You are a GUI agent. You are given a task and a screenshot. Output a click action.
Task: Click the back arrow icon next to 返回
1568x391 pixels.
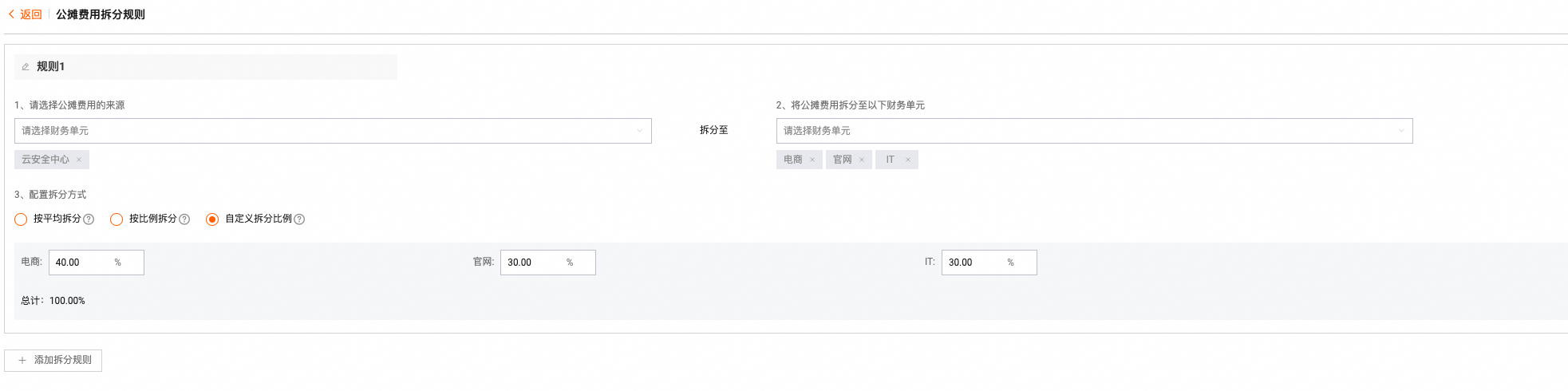point(11,14)
